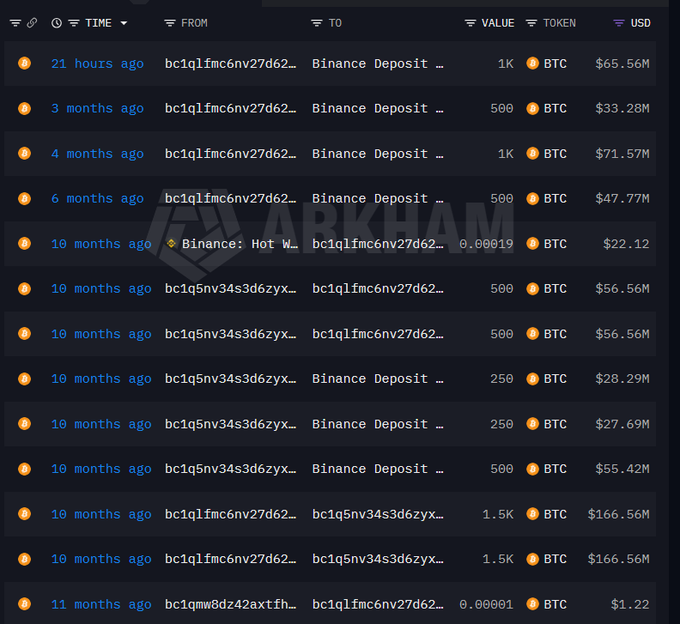
Task: Click the $27.69M USD amount
Action: click(x=622, y=424)
